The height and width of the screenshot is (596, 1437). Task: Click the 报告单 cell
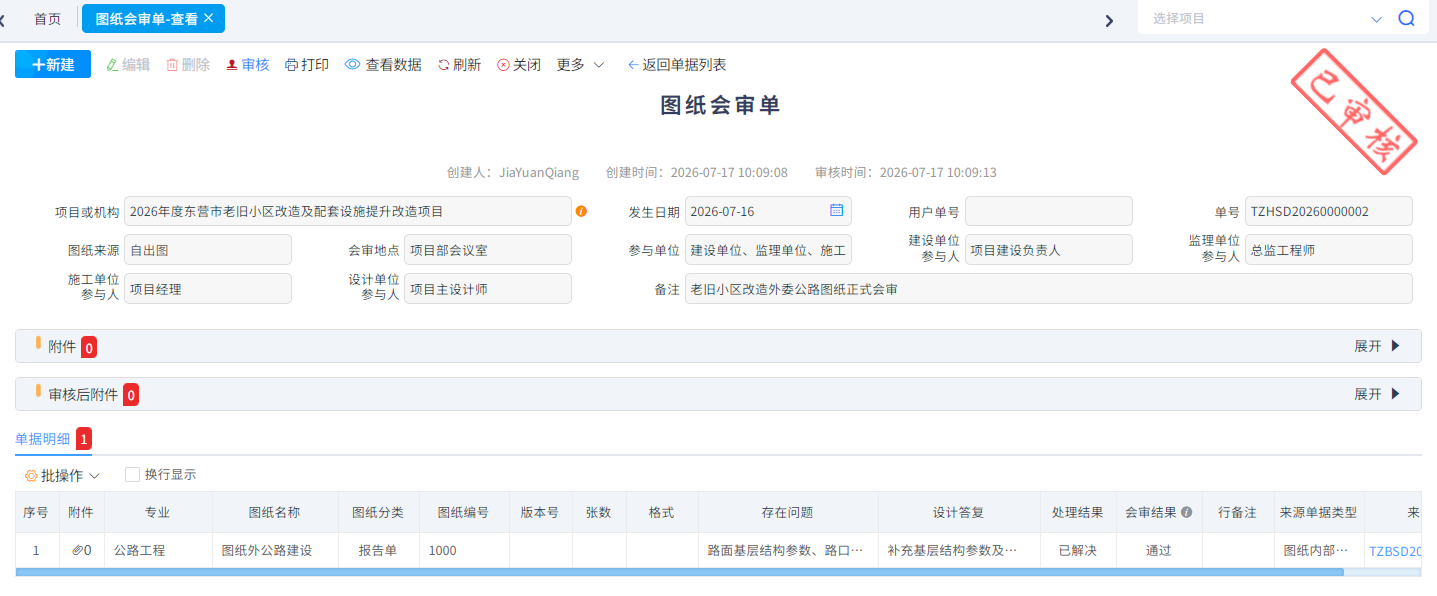click(x=378, y=550)
